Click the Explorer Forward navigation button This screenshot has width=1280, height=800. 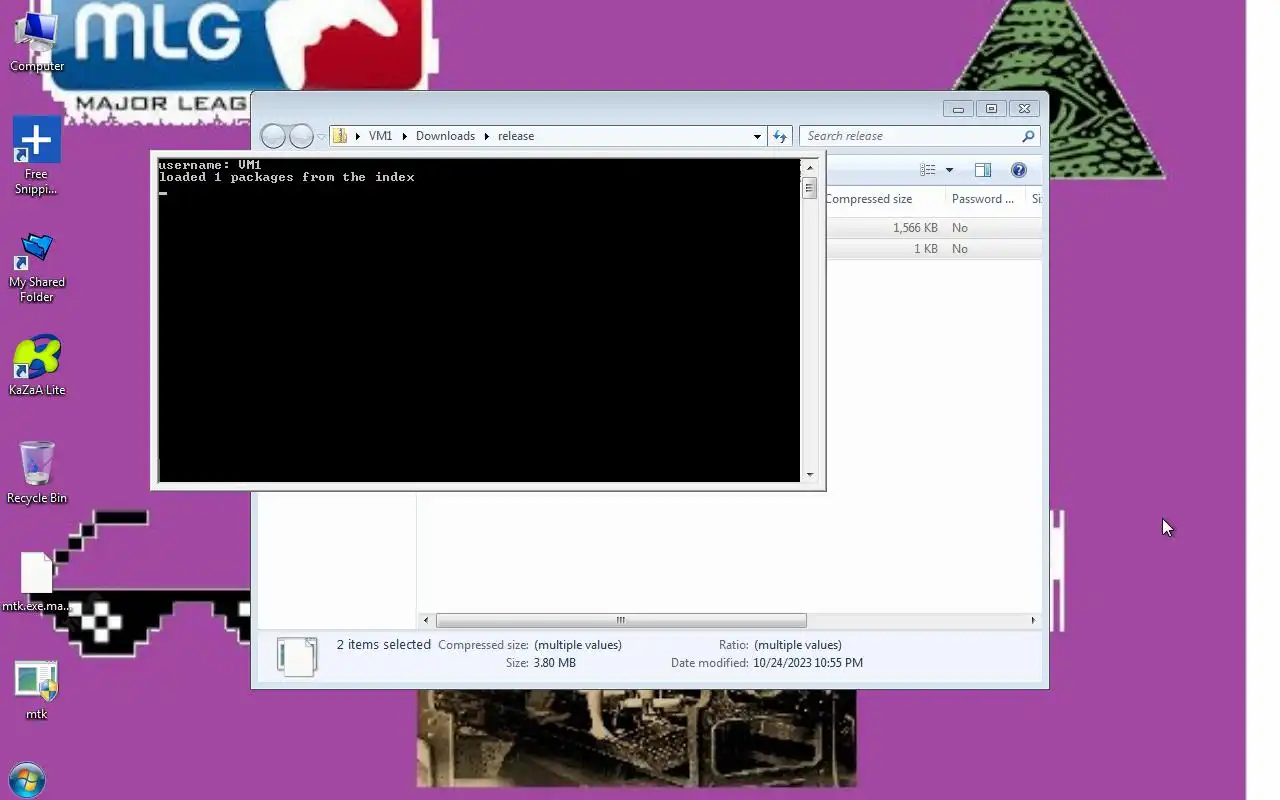click(x=301, y=136)
